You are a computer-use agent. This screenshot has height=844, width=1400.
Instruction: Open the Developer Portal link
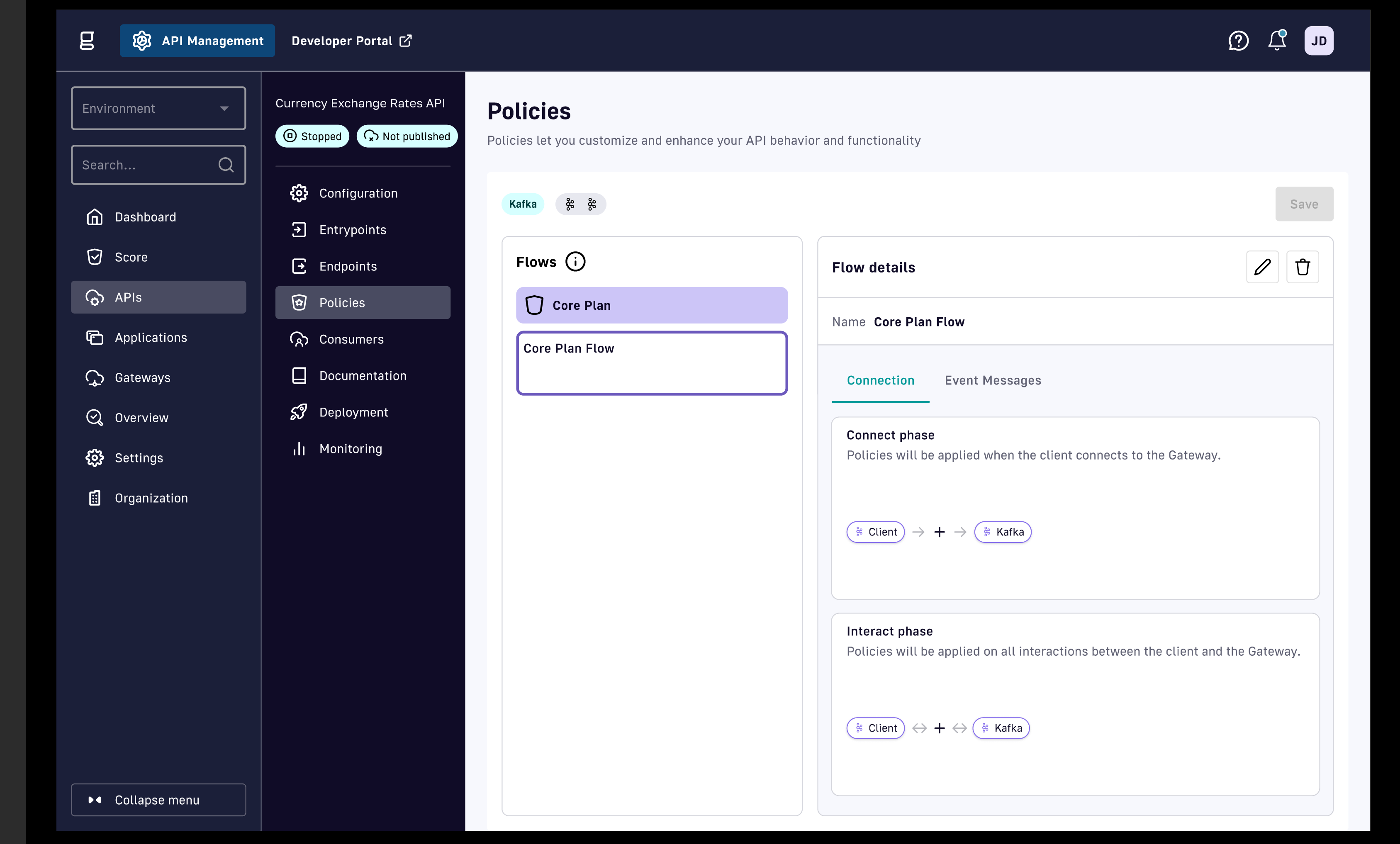[x=351, y=41]
